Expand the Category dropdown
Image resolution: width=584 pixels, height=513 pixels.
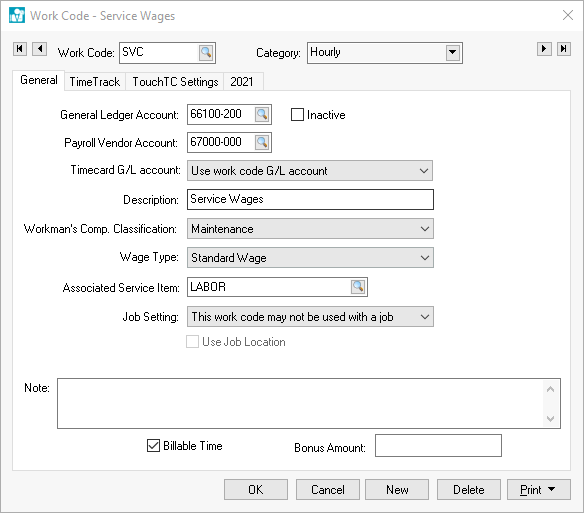(x=453, y=53)
